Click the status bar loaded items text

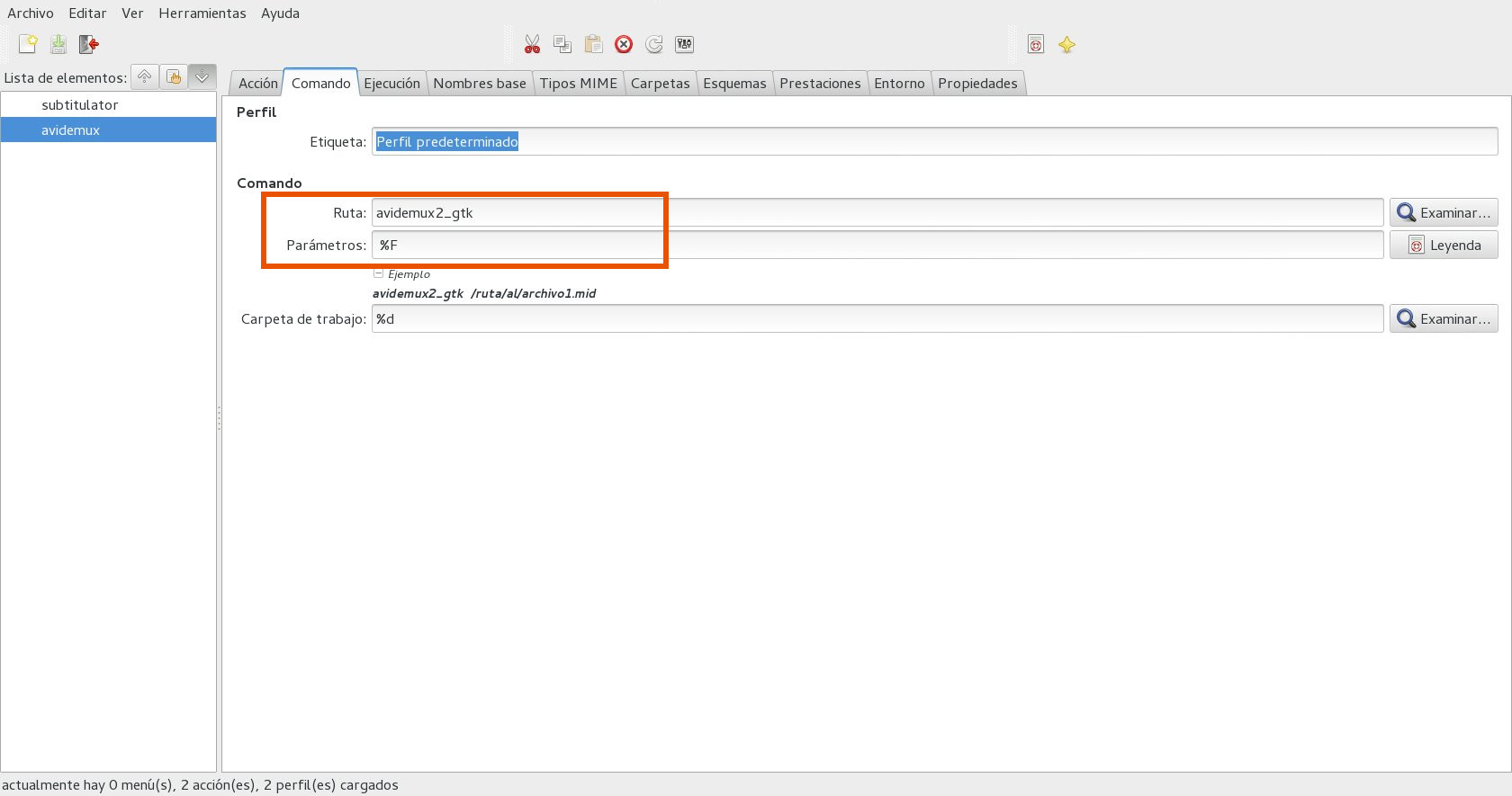(x=200, y=784)
